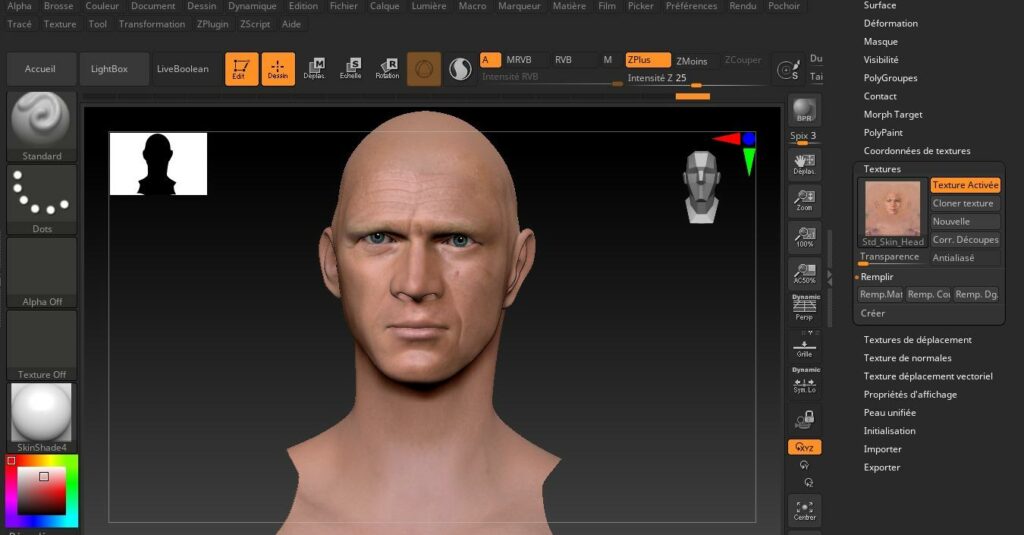Click the Centrer frame icon
The width and height of the screenshot is (1024, 535).
click(804, 510)
